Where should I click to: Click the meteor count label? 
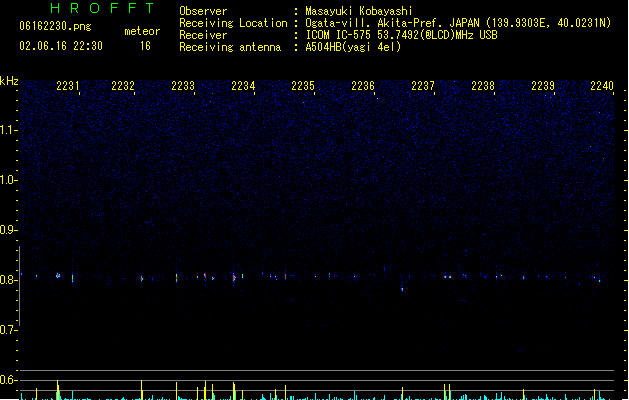[142, 31]
